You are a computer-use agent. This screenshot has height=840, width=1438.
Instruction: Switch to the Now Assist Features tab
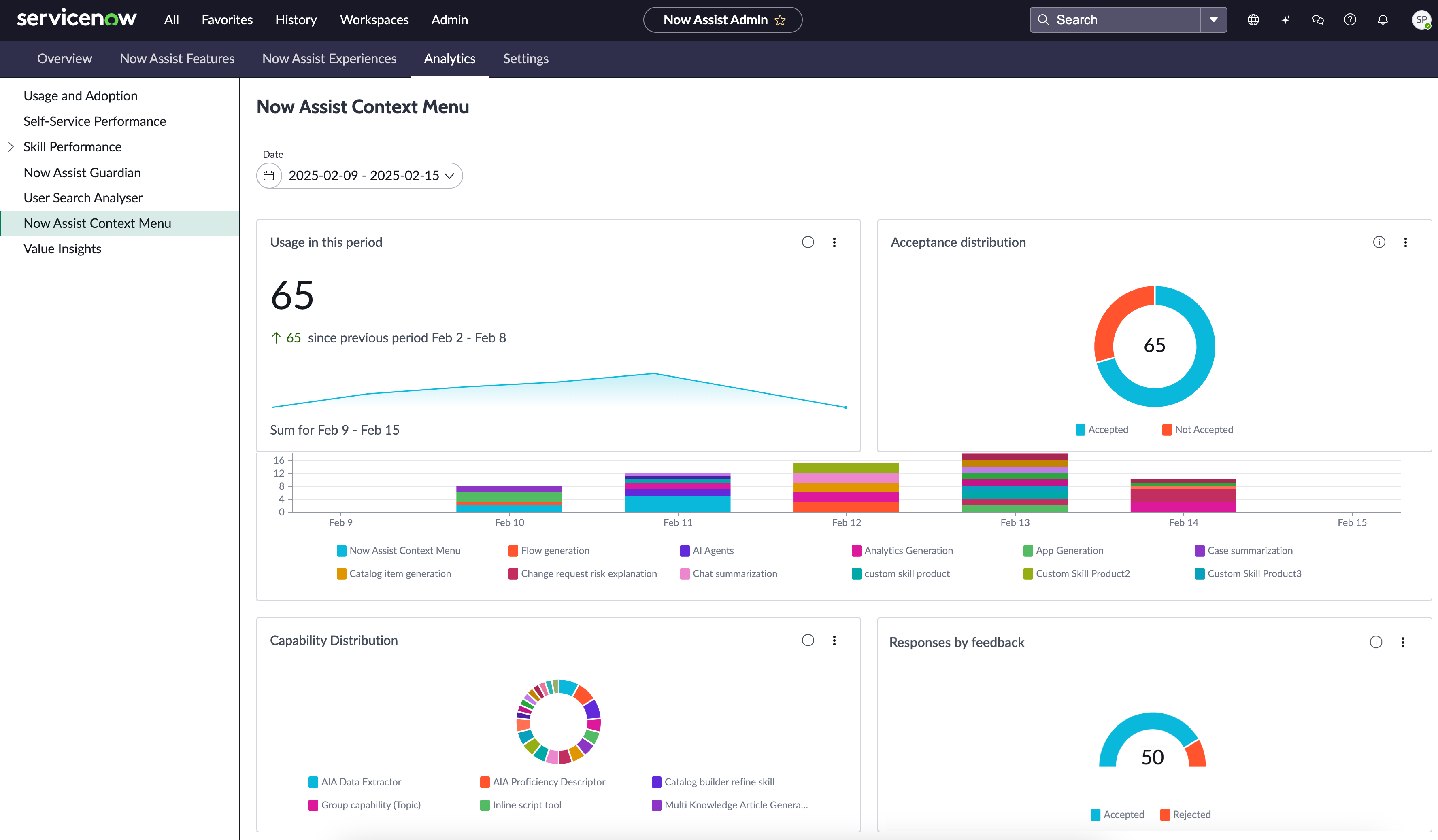pyautogui.click(x=177, y=58)
